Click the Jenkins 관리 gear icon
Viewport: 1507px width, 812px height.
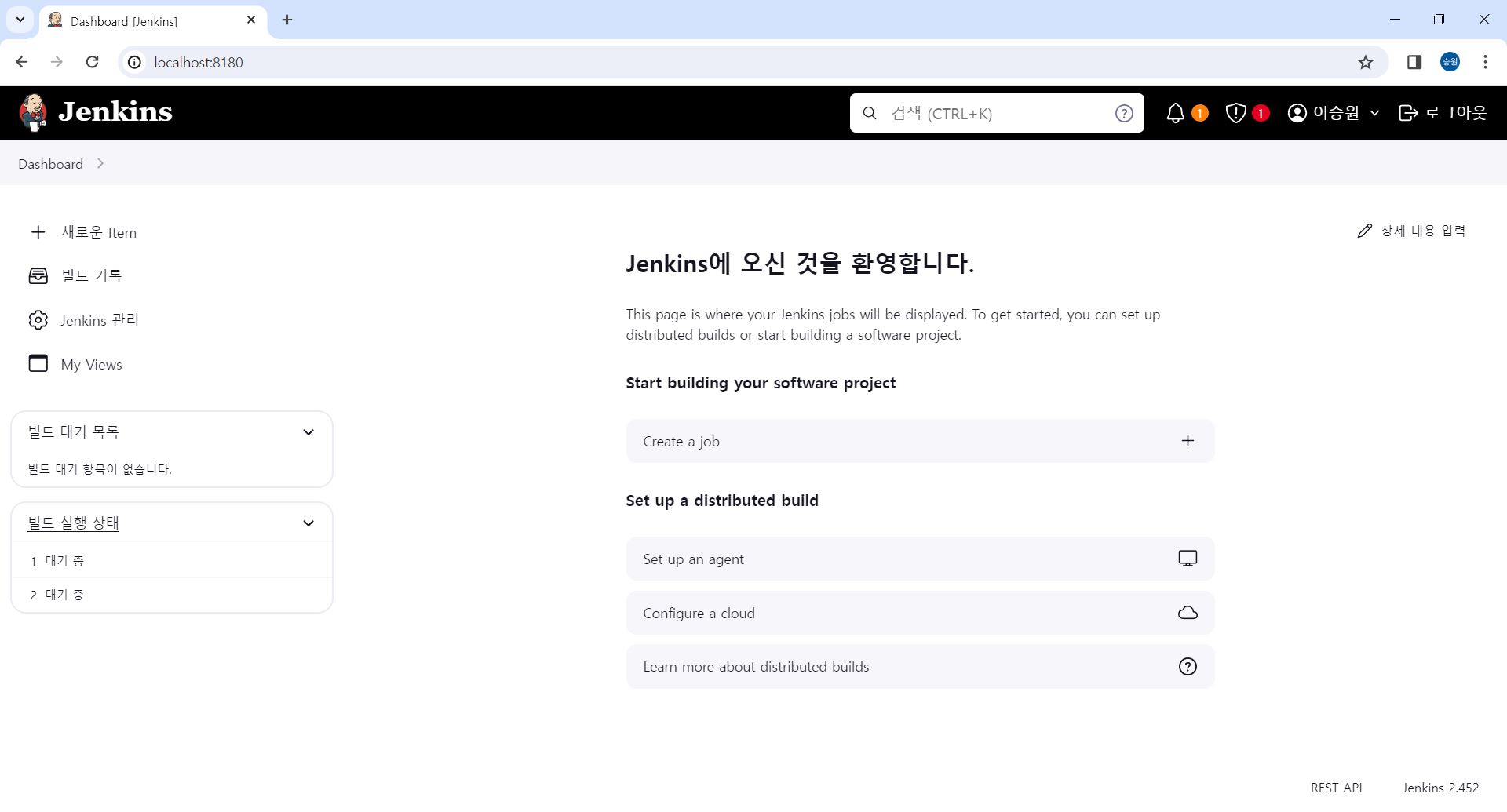(x=38, y=320)
